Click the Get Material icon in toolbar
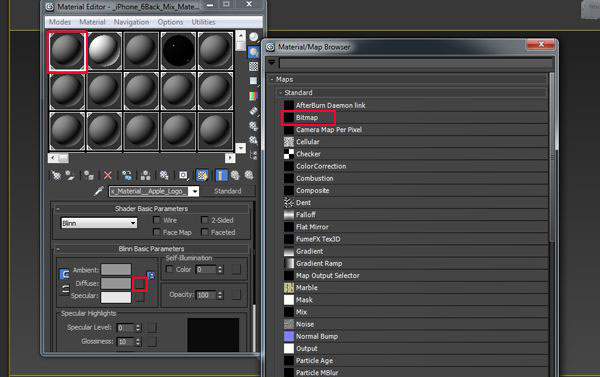This screenshot has width=600, height=377. tap(56, 175)
